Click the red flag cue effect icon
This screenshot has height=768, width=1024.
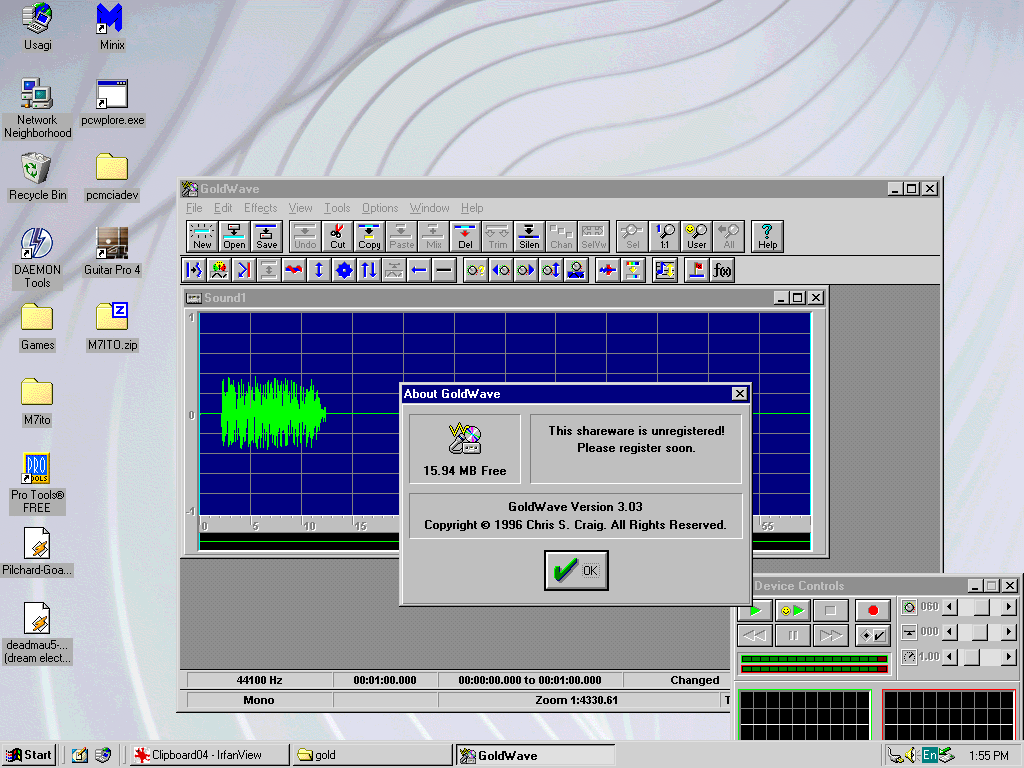click(697, 270)
